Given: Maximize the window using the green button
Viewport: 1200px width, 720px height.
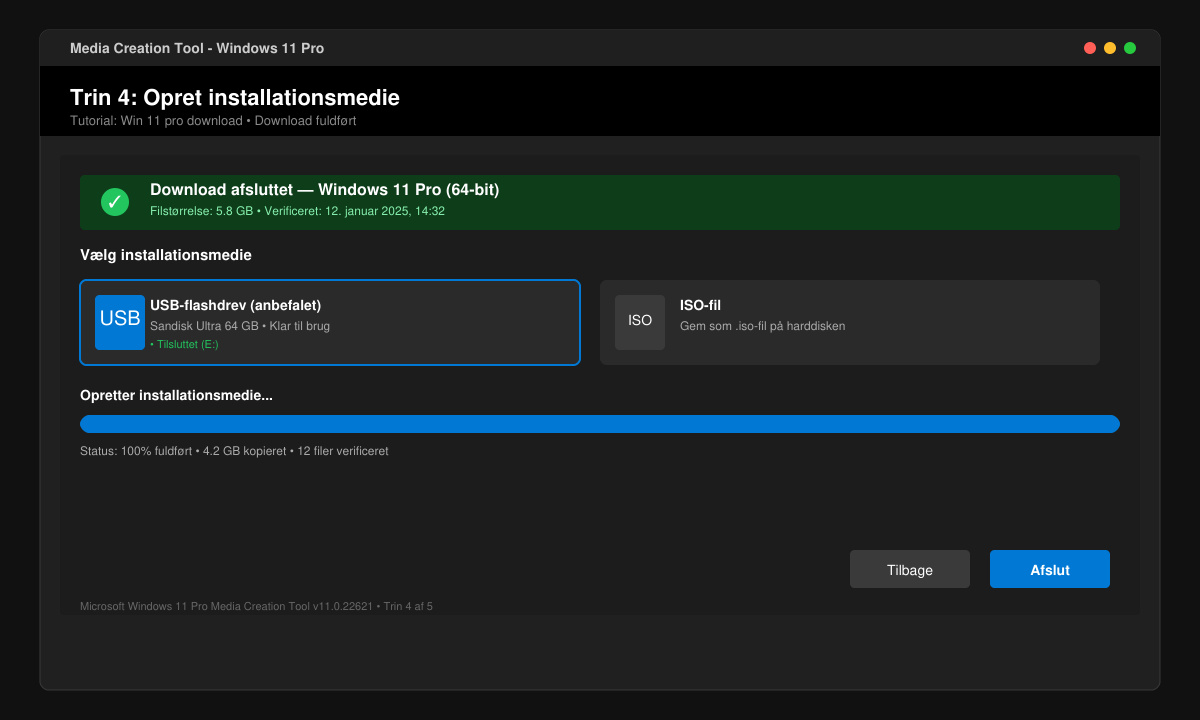Looking at the screenshot, I should click(1130, 48).
